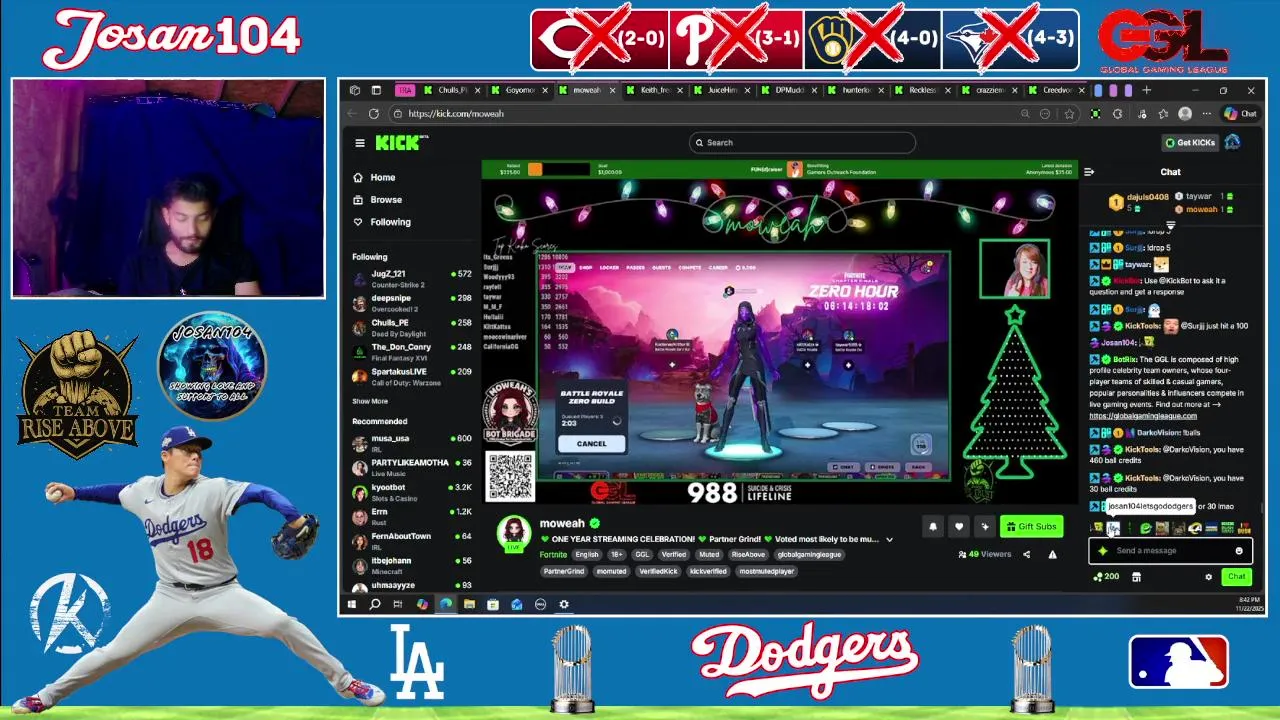Image resolution: width=1280 pixels, height=720 pixels.
Task: Expand Show More in Following list
Action: coord(370,401)
